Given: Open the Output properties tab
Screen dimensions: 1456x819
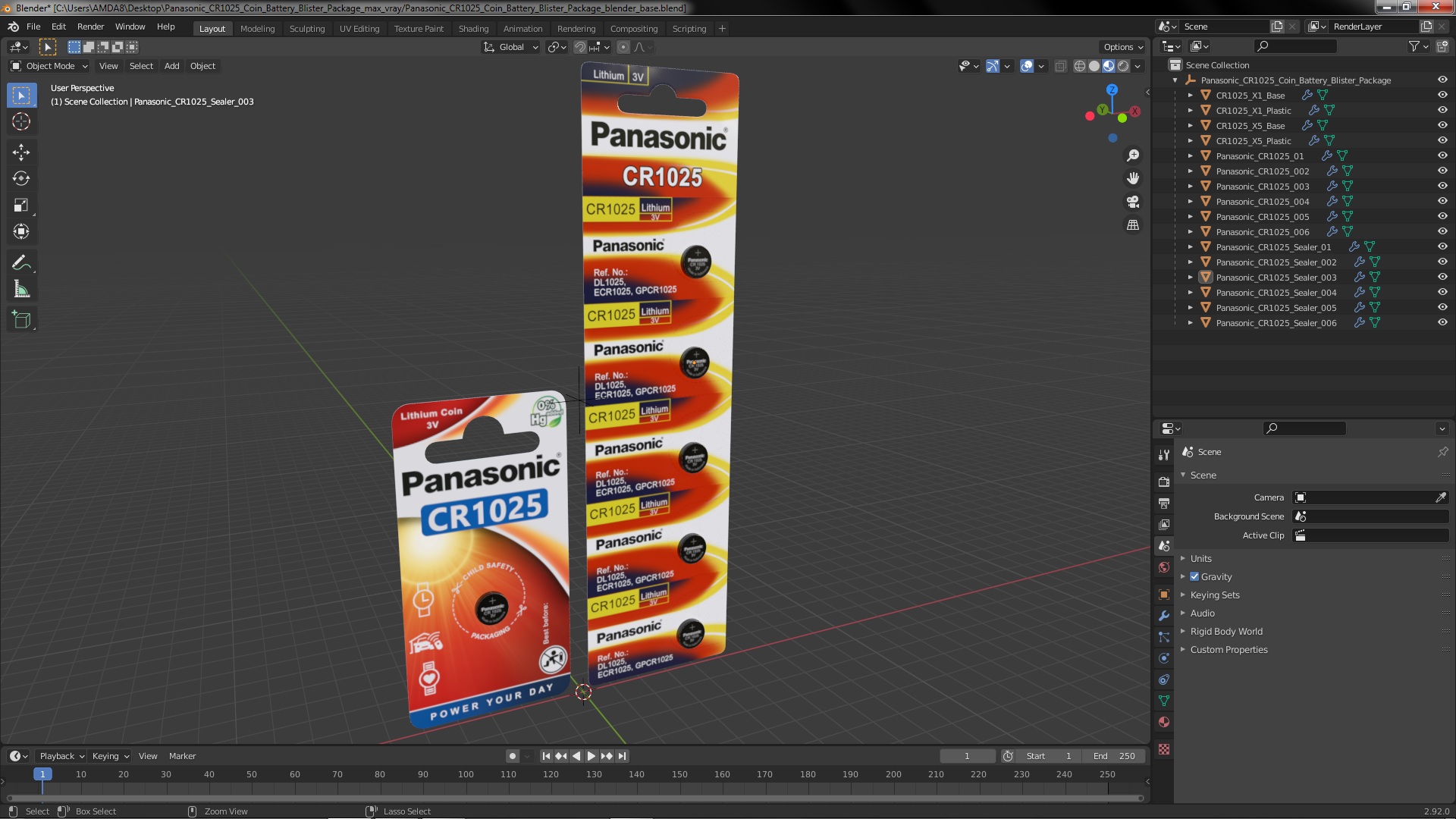Looking at the screenshot, I should point(1164,503).
